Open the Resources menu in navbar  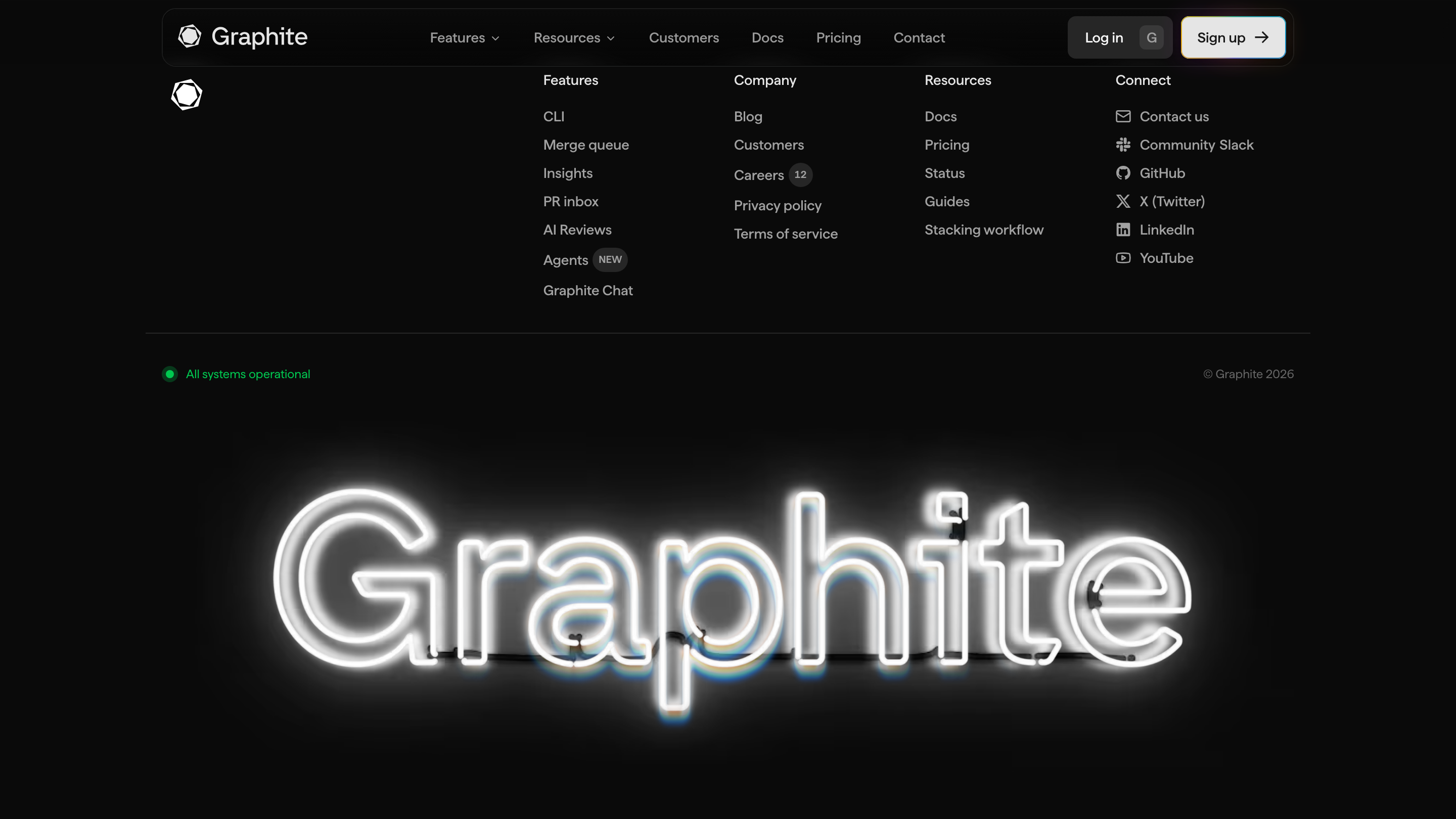[574, 38]
